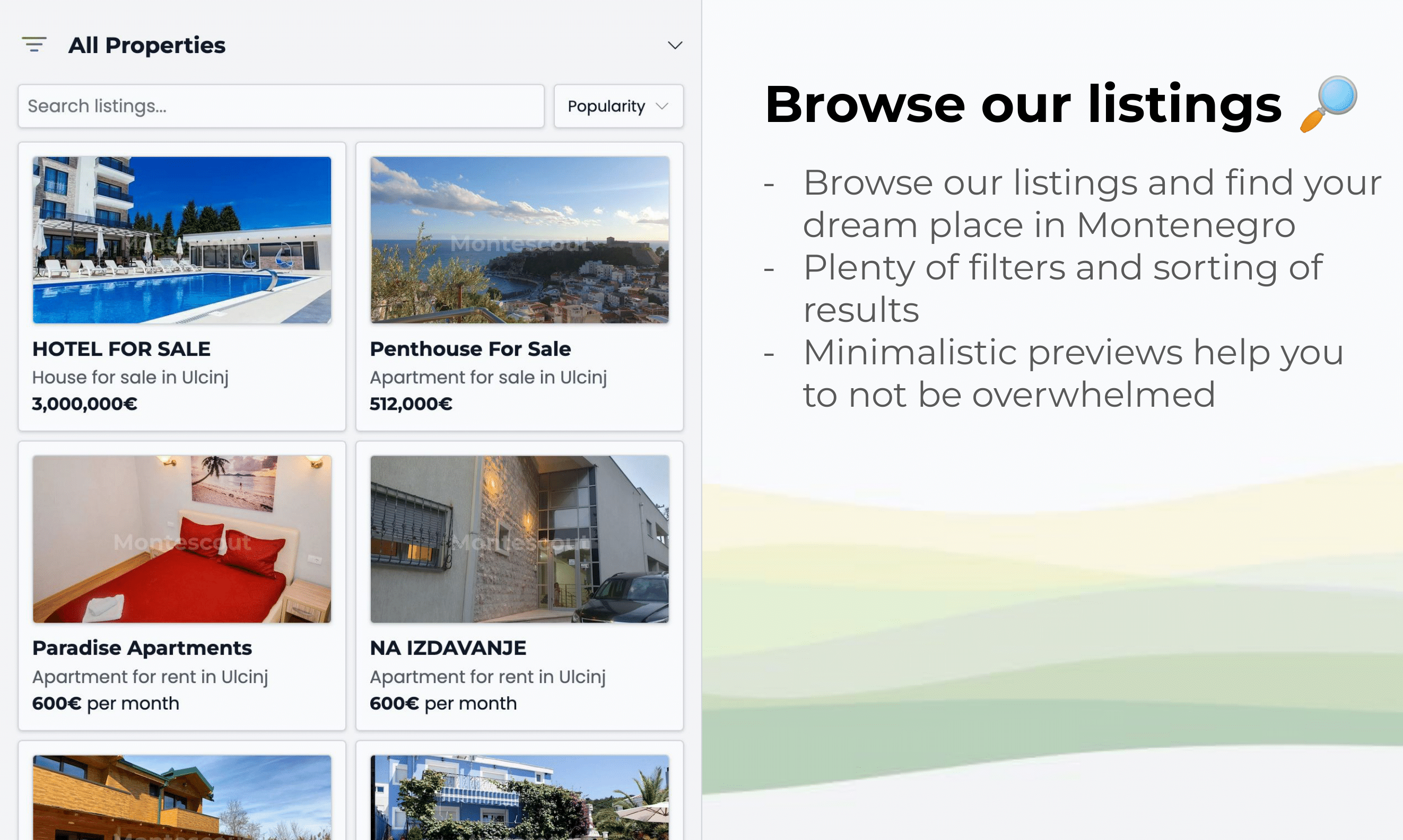Click the HOTEL FOR SALE title
This screenshot has width=1403, height=840.
click(121, 349)
